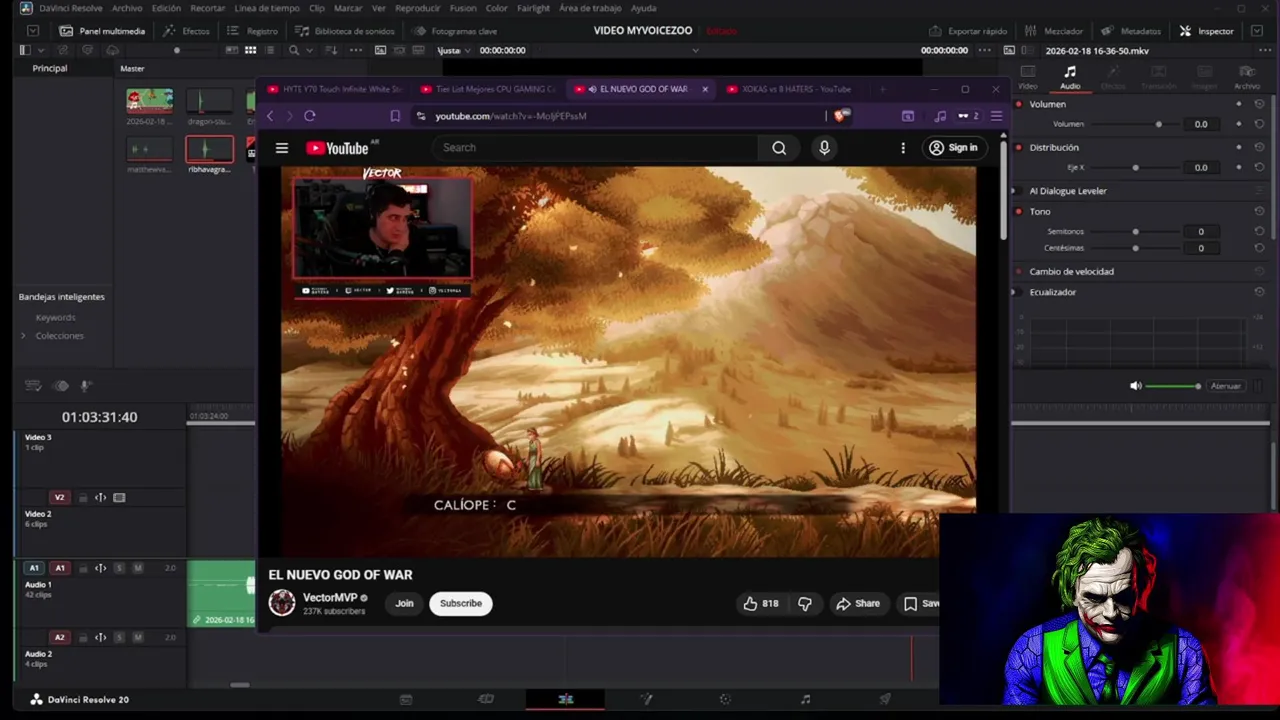Open the Metadatos panel
The height and width of the screenshot is (720, 1280).
click(x=1132, y=31)
